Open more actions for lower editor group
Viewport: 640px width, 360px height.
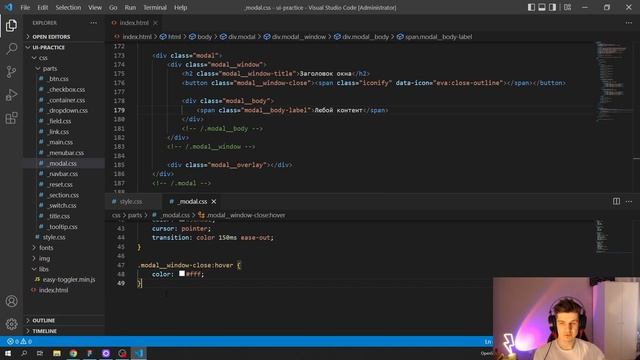(629, 201)
